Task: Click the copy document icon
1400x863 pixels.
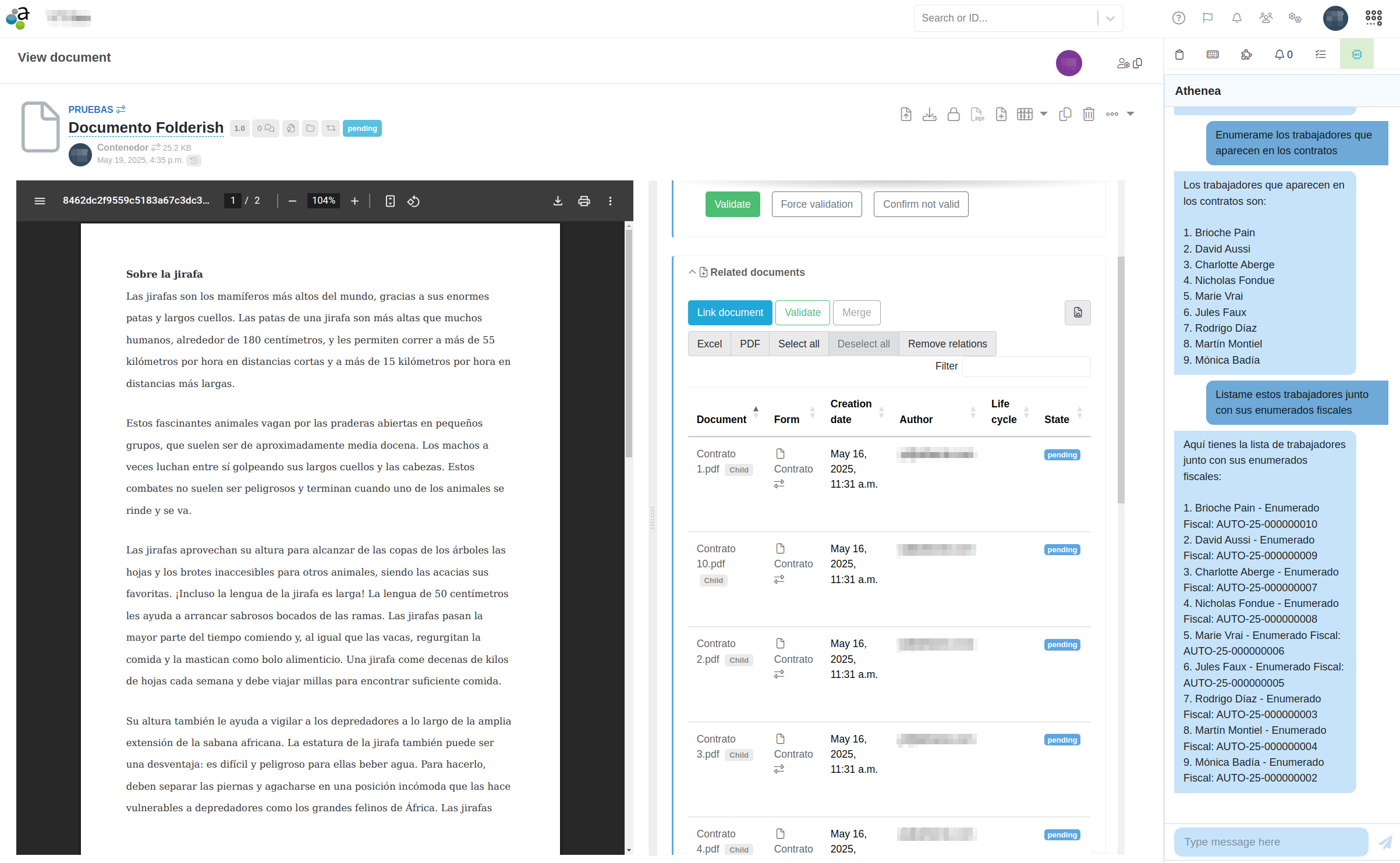Action: pyautogui.click(x=1065, y=114)
